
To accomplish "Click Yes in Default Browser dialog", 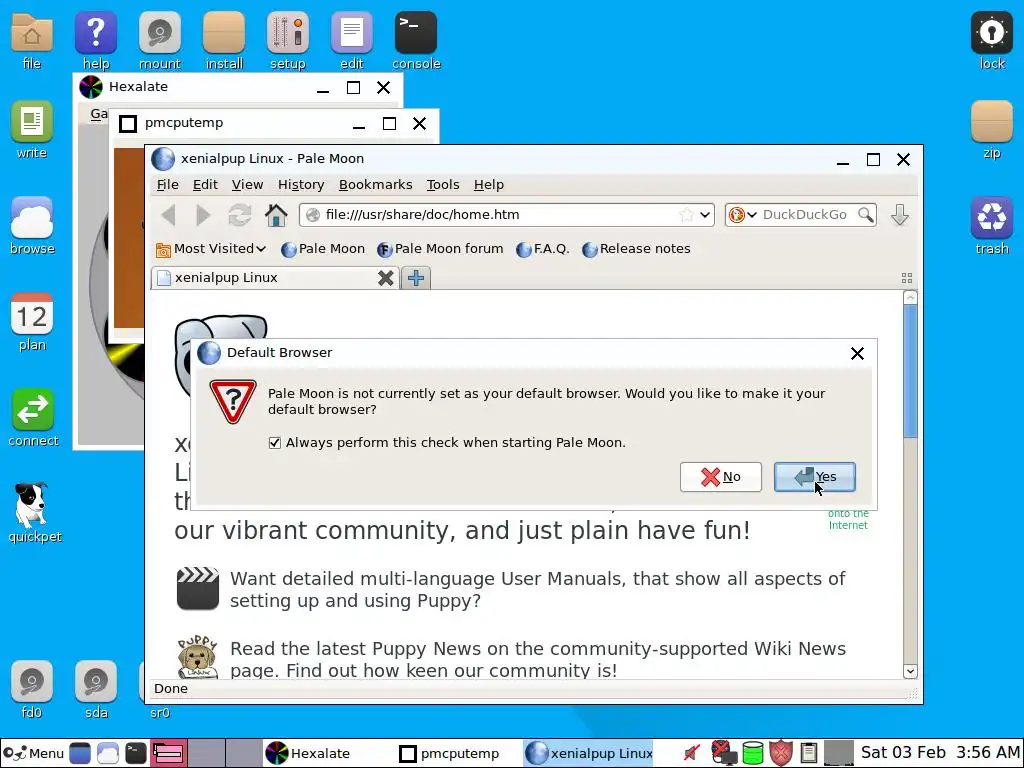I will [x=814, y=477].
